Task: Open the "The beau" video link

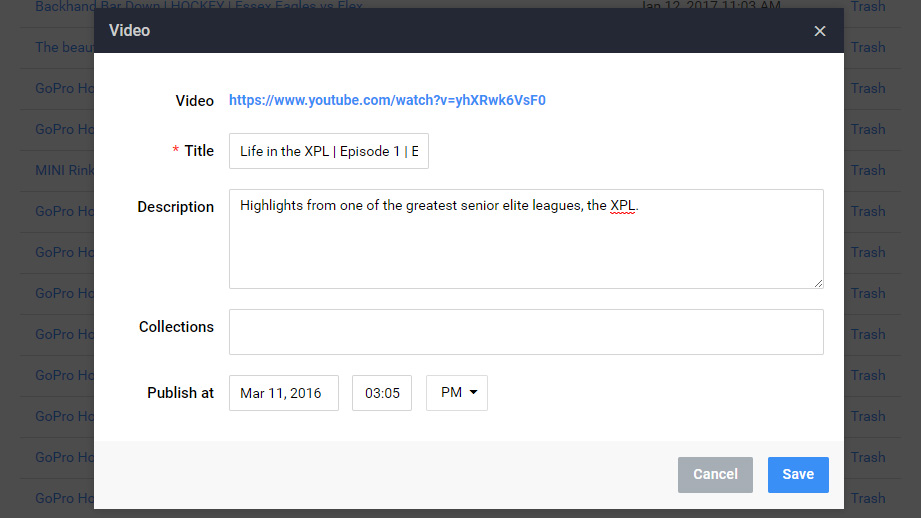Action: tap(61, 47)
